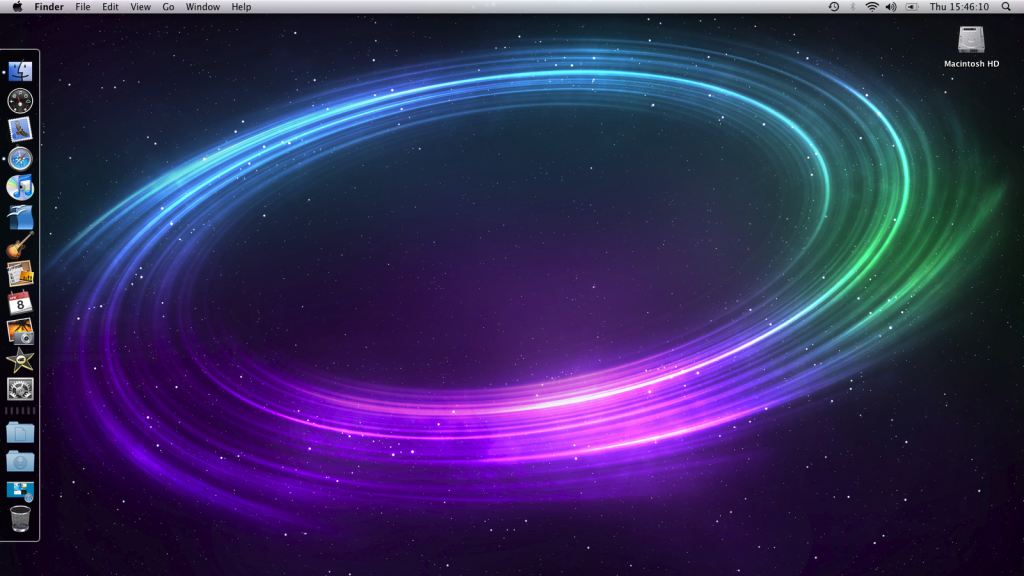Image resolution: width=1024 pixels, height=576 pixels.
Task: Open the Downloads folder stack
Action: coord(20,461)
